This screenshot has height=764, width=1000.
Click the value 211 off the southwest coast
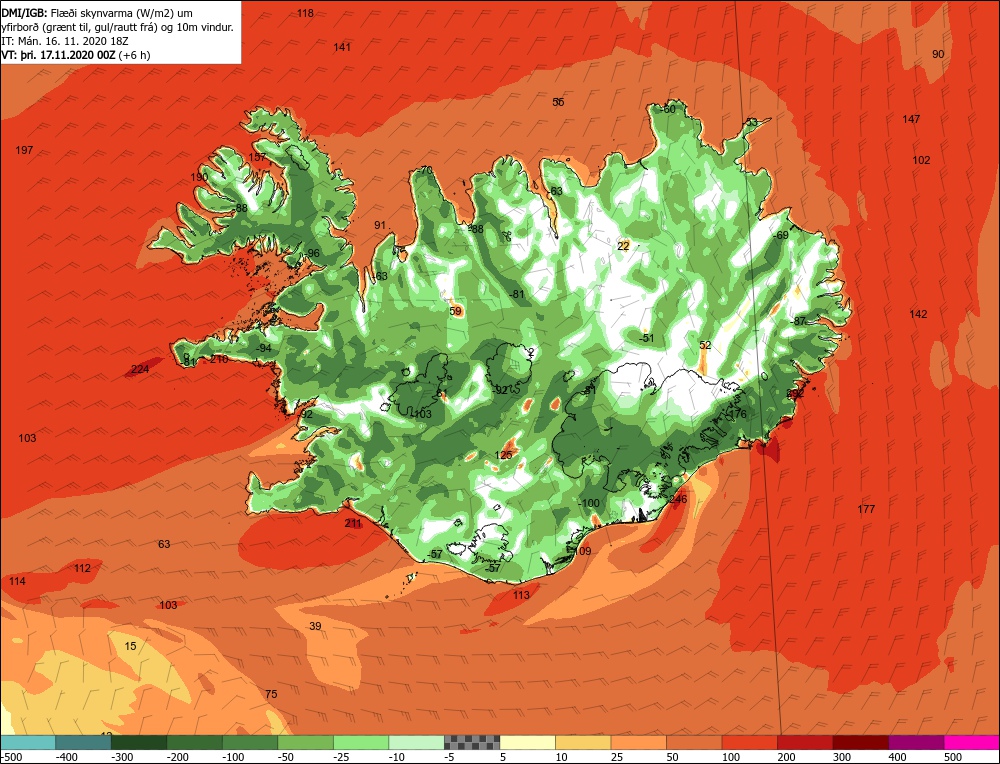click(353, 523)
